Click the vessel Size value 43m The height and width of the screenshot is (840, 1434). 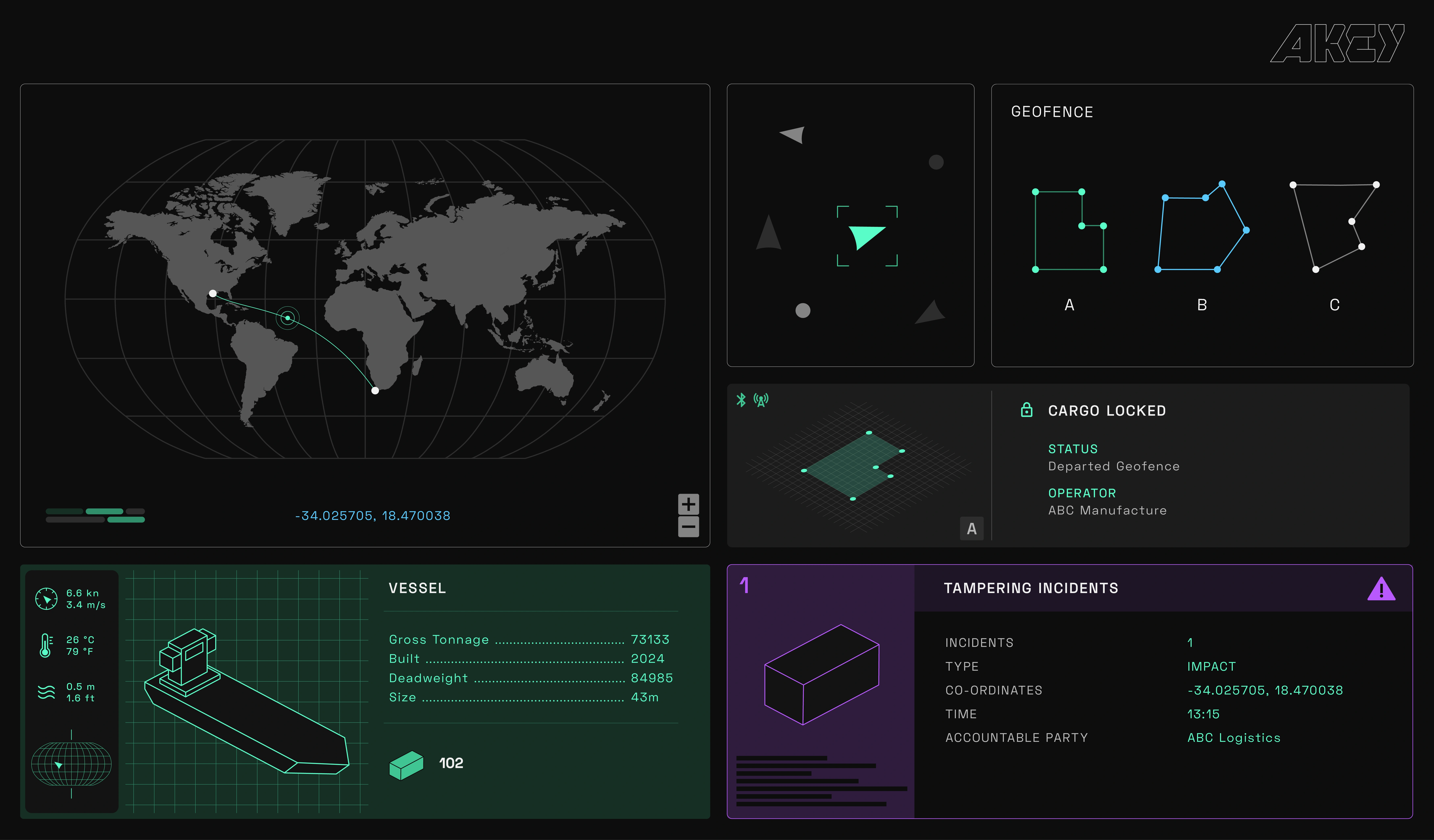[645, 697]
